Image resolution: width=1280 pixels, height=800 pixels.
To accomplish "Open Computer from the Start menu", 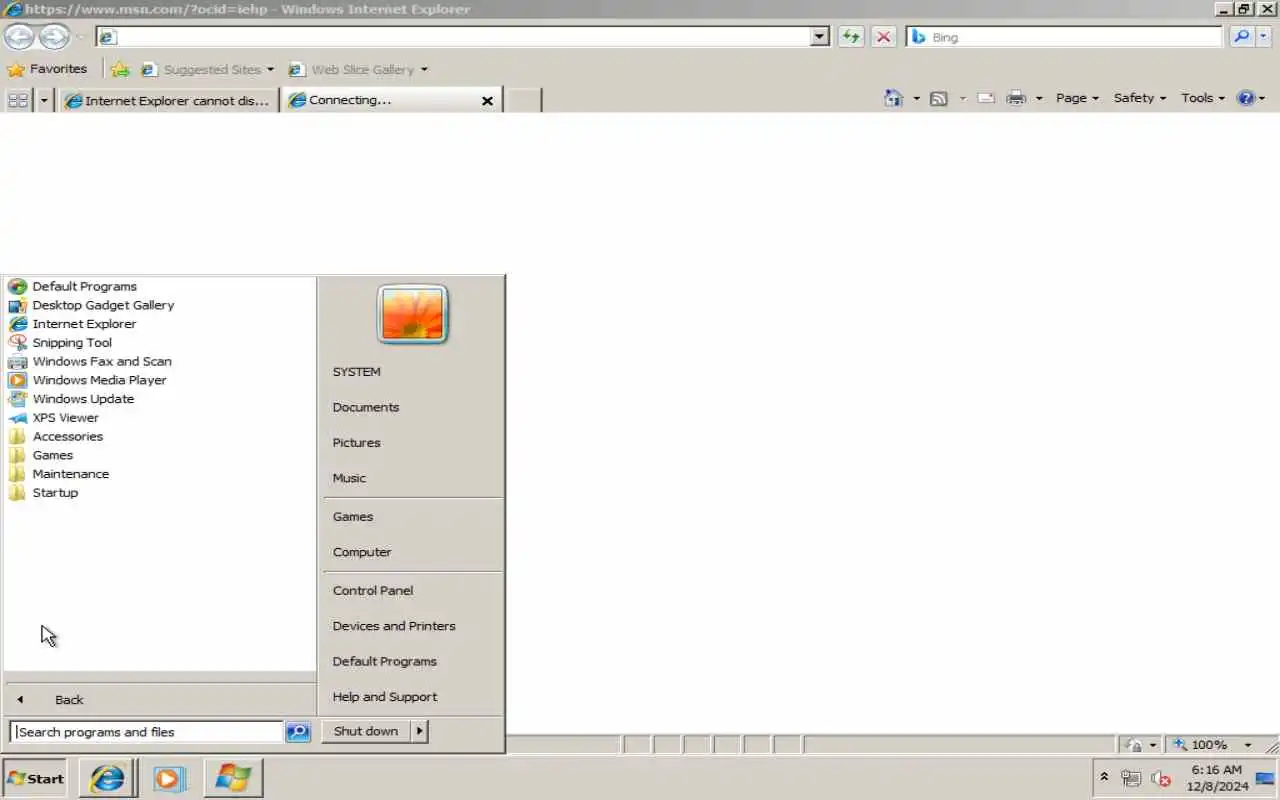I will (x=362, y=552).
